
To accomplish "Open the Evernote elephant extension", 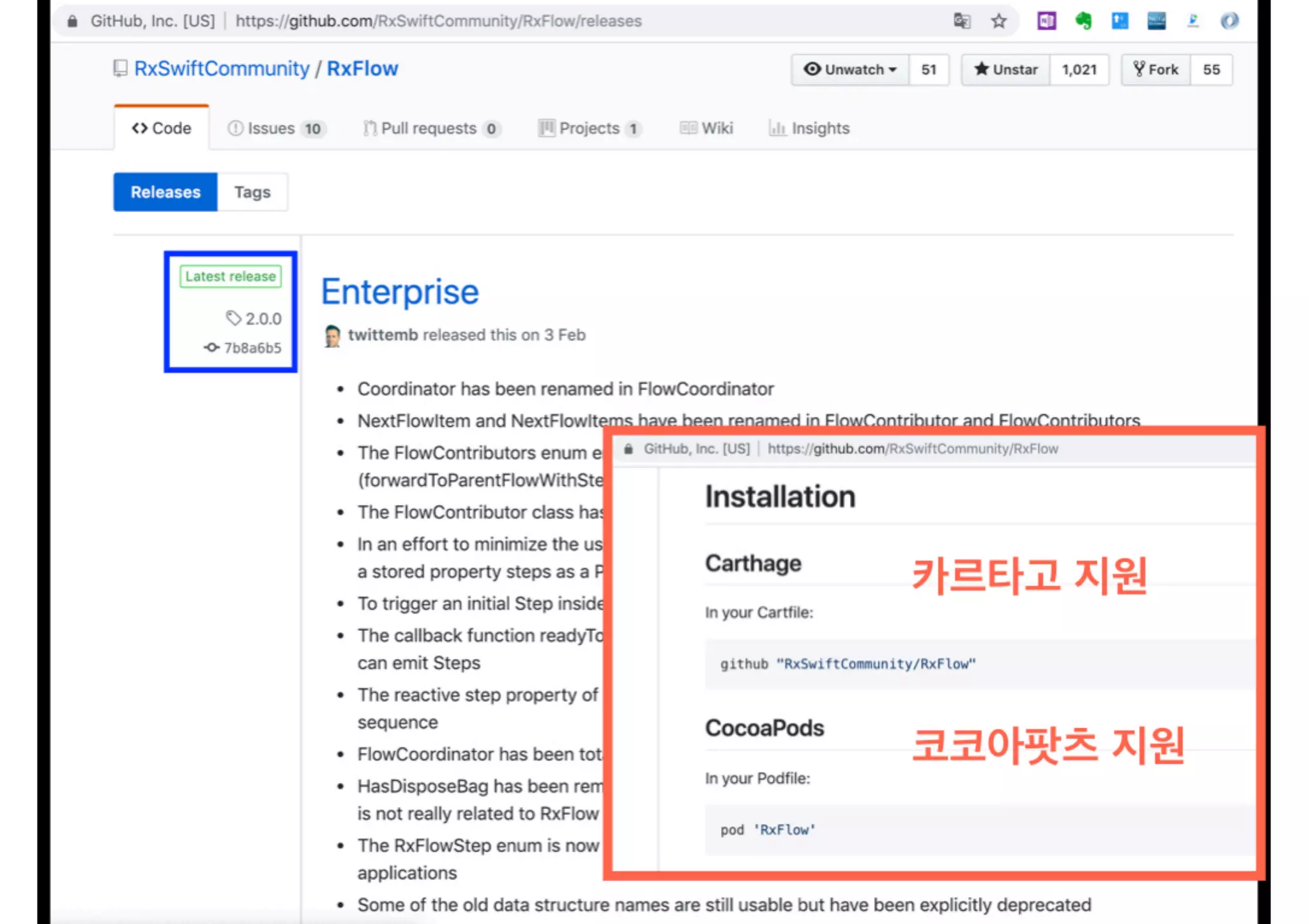I will 1083,21.
